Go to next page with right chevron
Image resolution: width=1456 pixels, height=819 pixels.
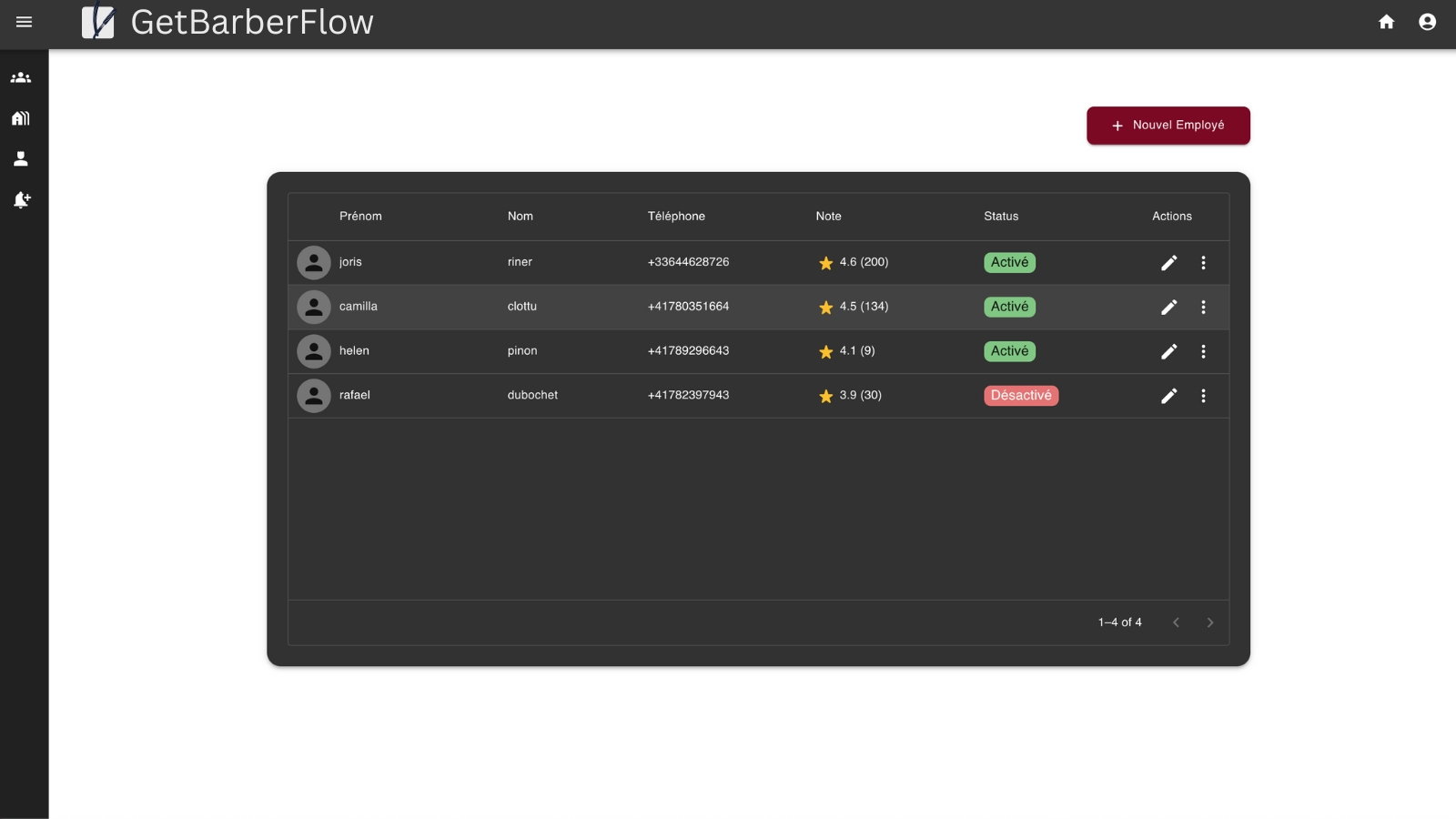1210,622
